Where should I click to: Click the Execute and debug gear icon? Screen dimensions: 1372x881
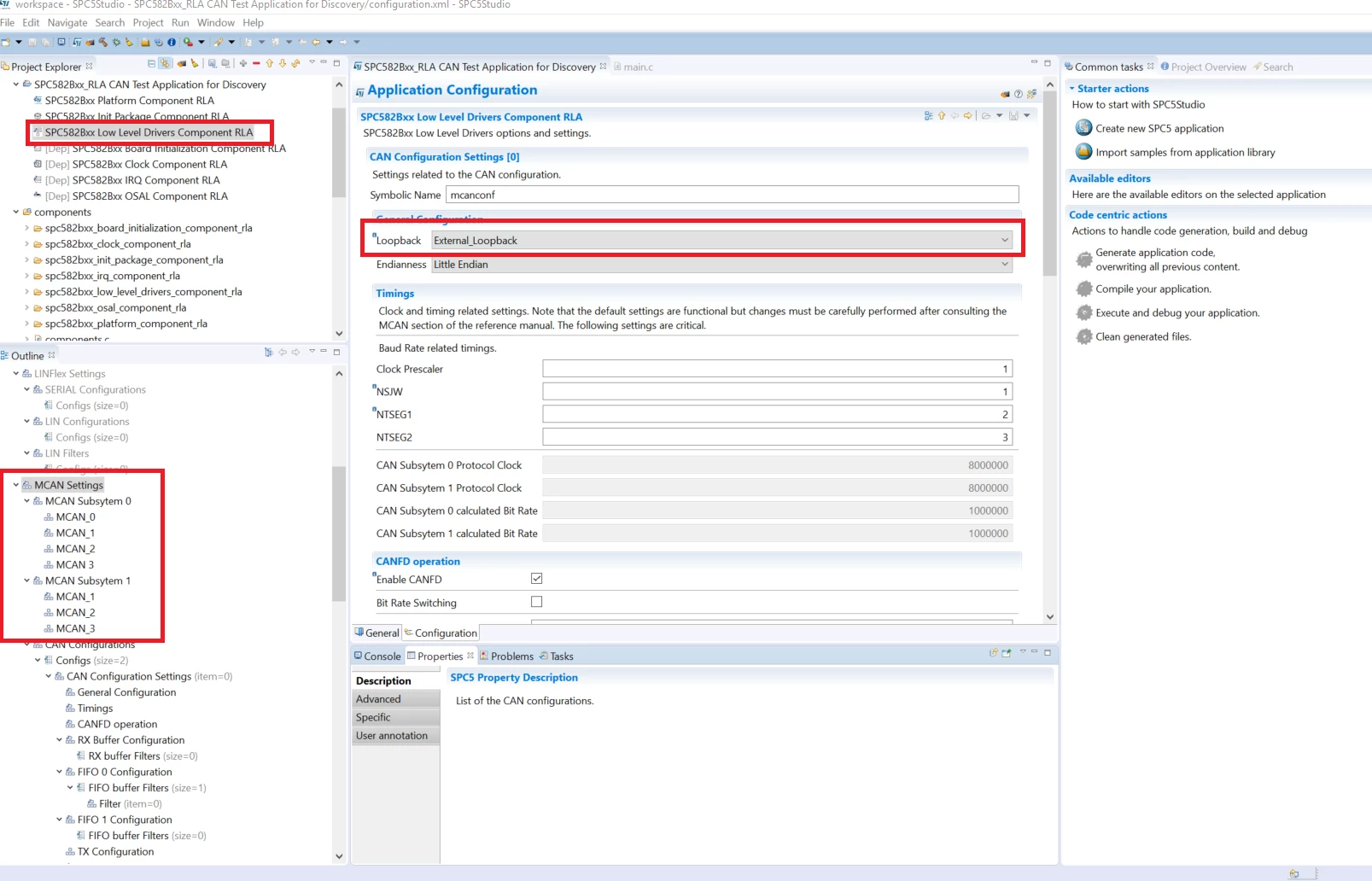[1083, 312]
